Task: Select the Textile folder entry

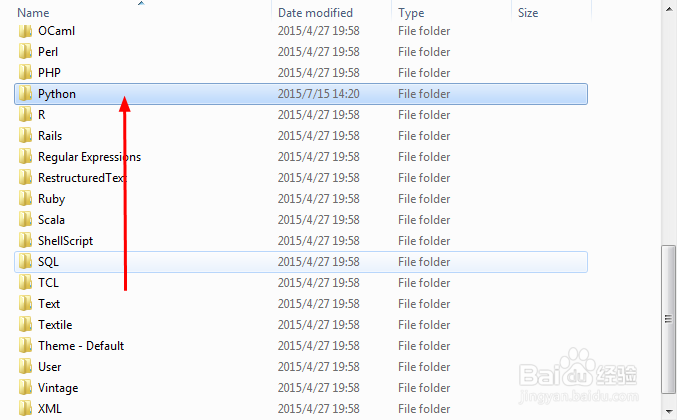Action: (x=301, y=325)
